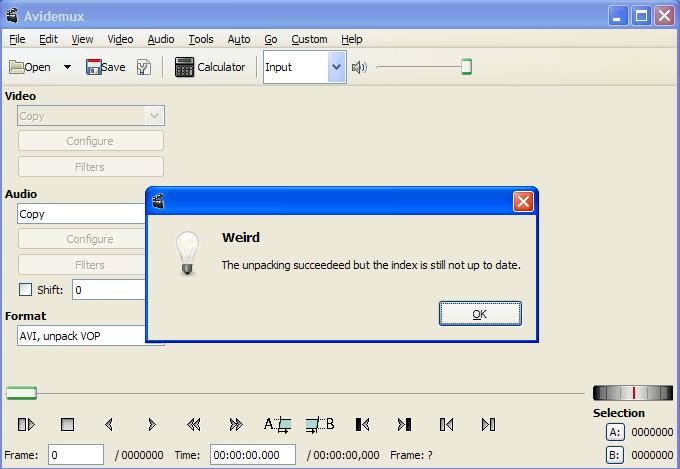Set selection marker A

[x=278, y=424]
